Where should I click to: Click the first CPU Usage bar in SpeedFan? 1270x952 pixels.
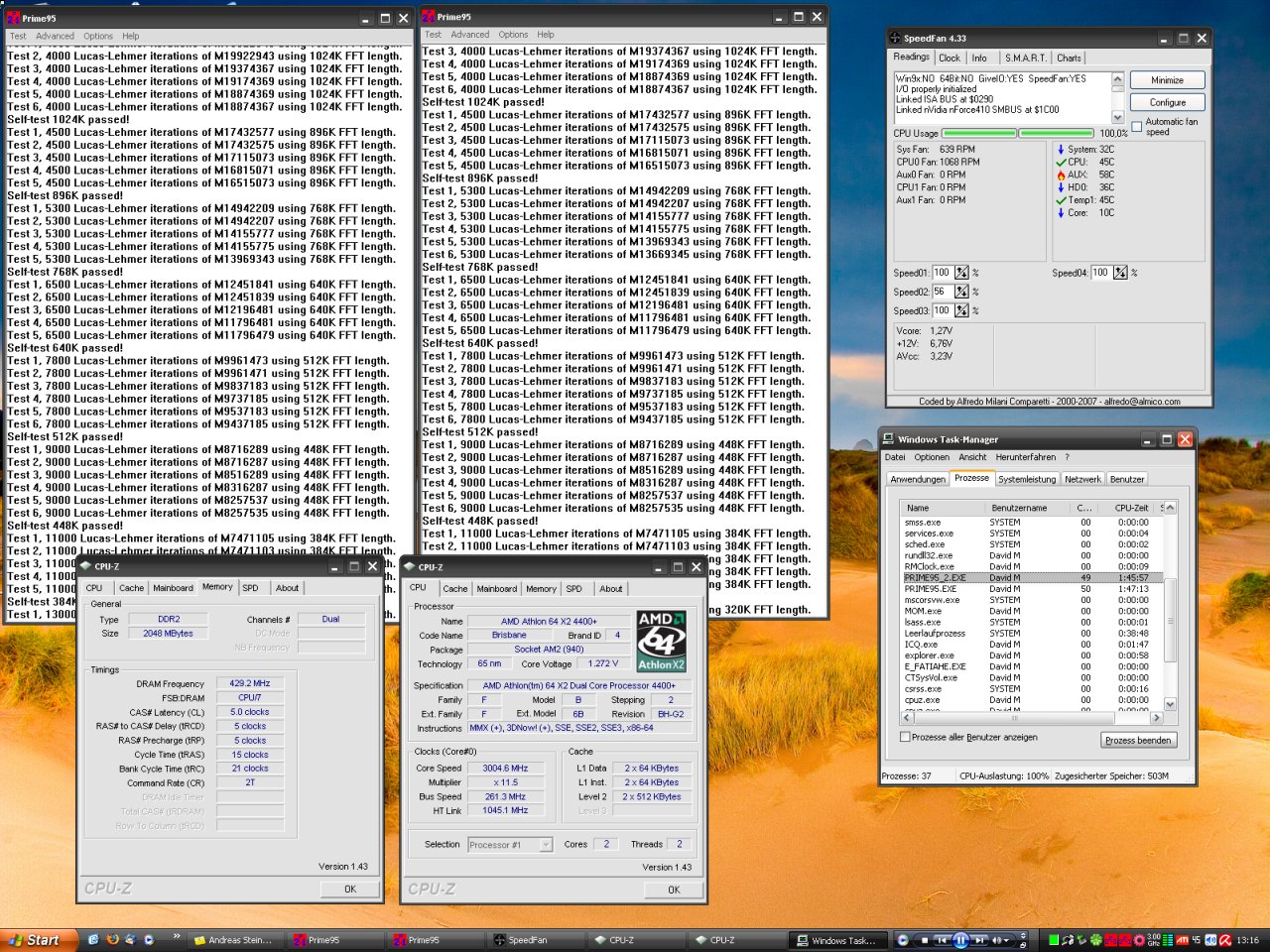979,133
